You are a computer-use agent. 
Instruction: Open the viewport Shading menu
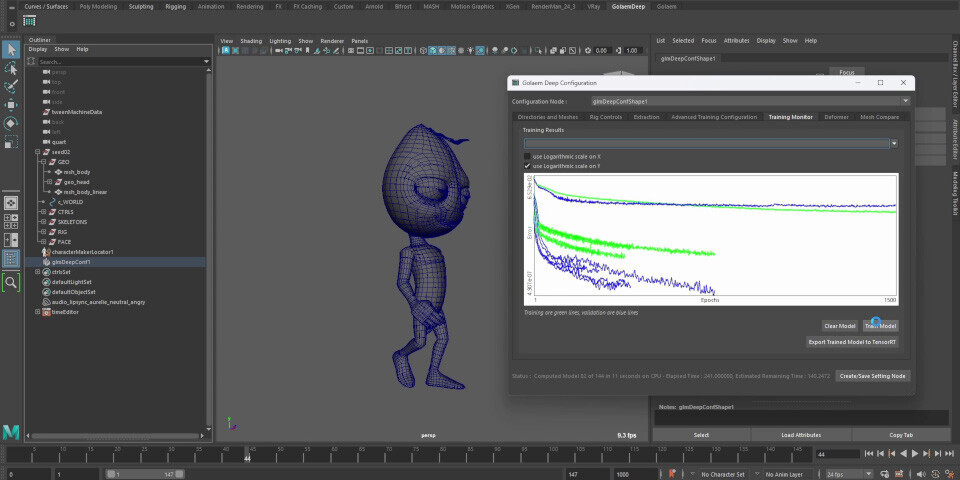click(250, 41)
